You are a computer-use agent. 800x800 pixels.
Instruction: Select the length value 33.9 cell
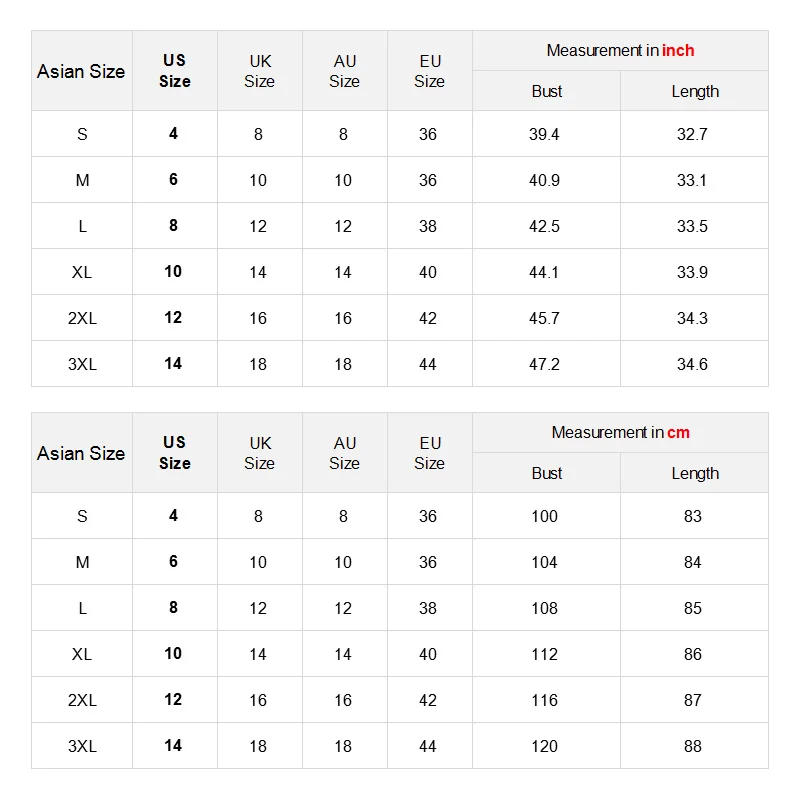pyautogui.click(x=693, y=272)
